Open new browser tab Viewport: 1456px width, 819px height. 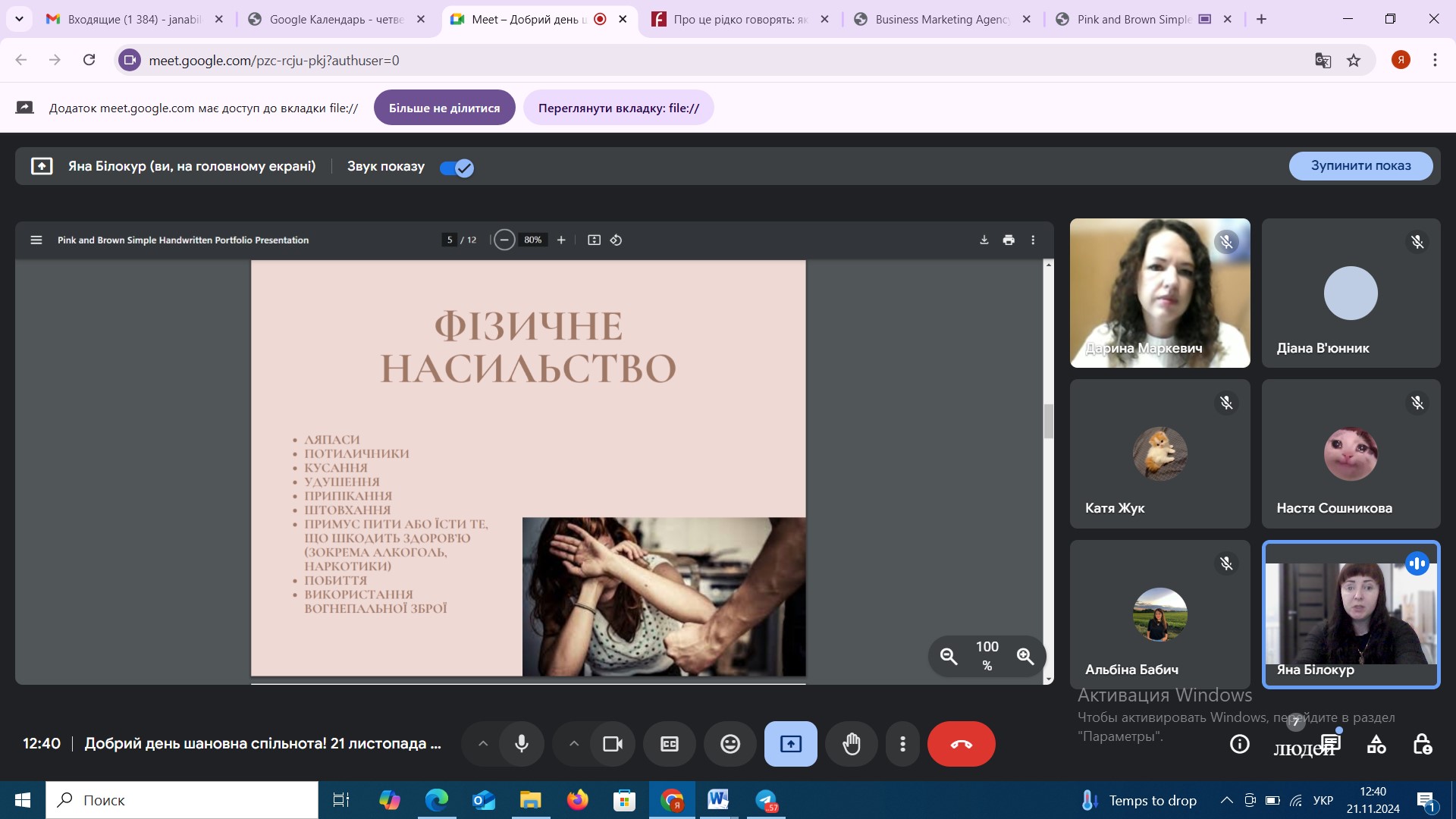pos(1261,19)
